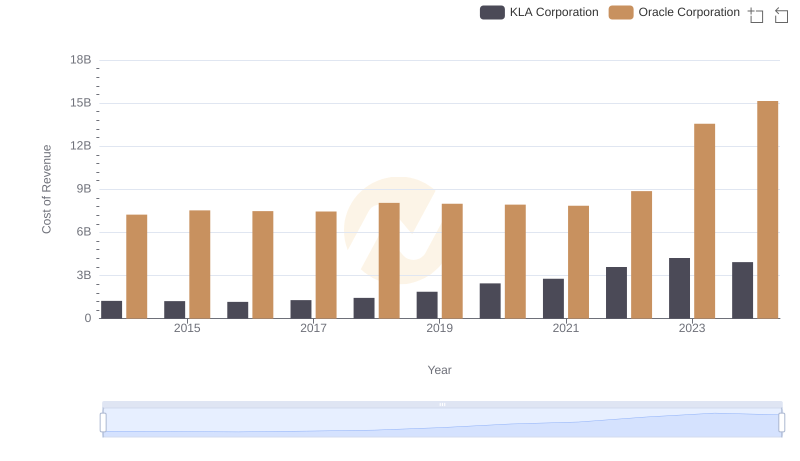Click the 'Cost of Revenue' axis title
800x461 pixels.
click(46, 189)
